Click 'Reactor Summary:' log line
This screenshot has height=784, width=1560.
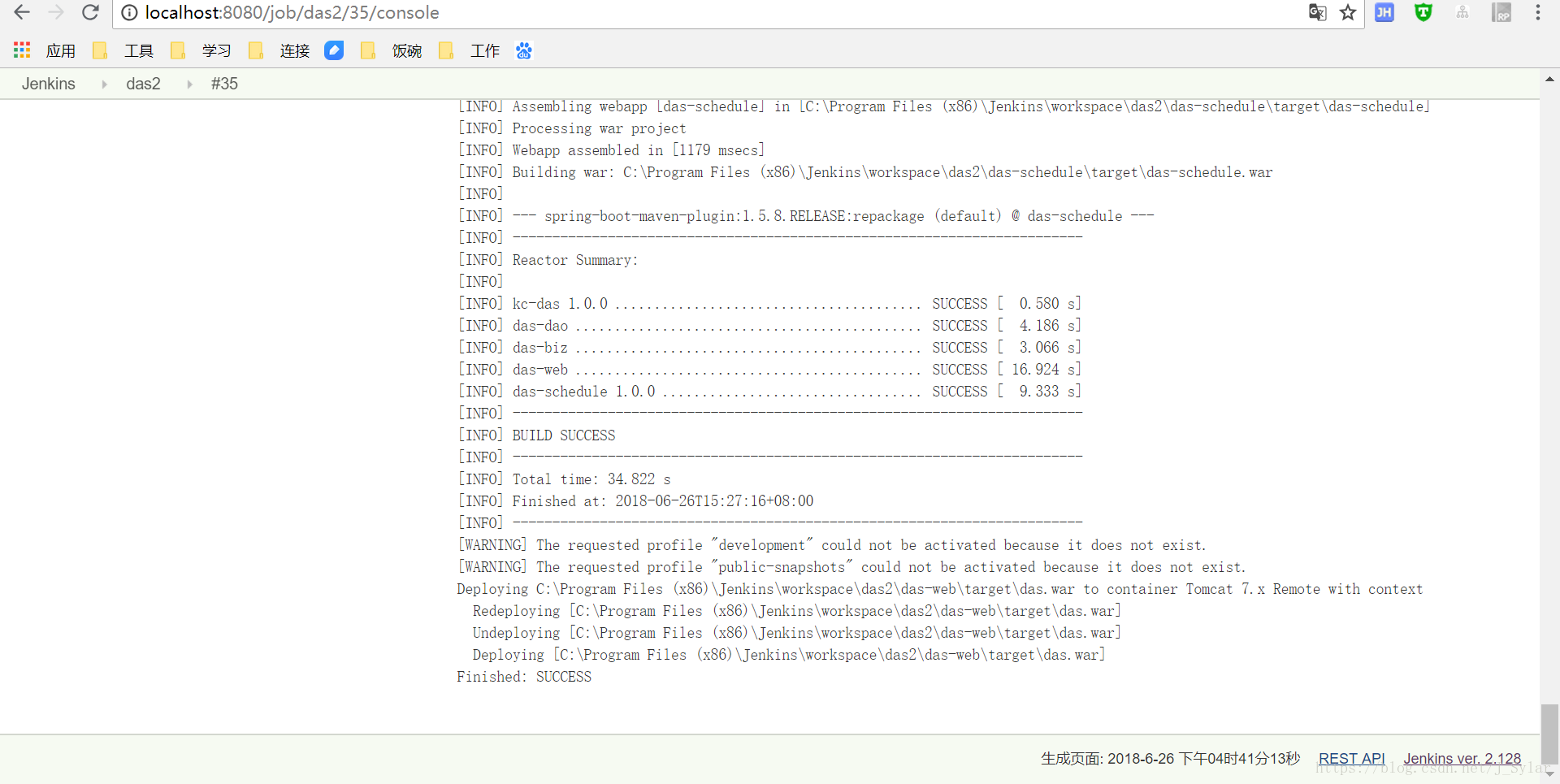pos(548,260)
